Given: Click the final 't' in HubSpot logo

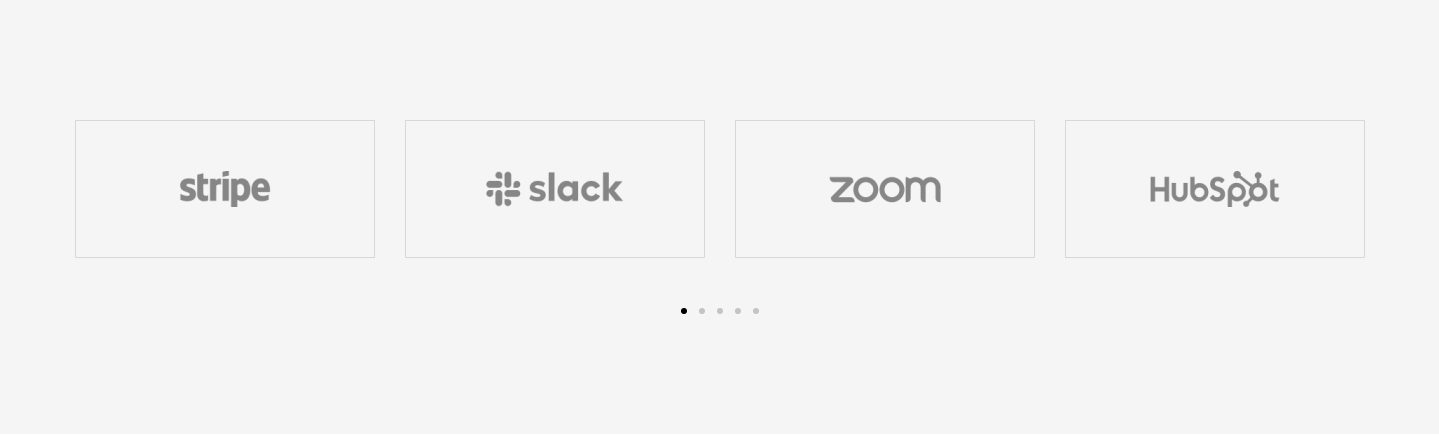Looking at the screenshot, I should coord(1273,189).
